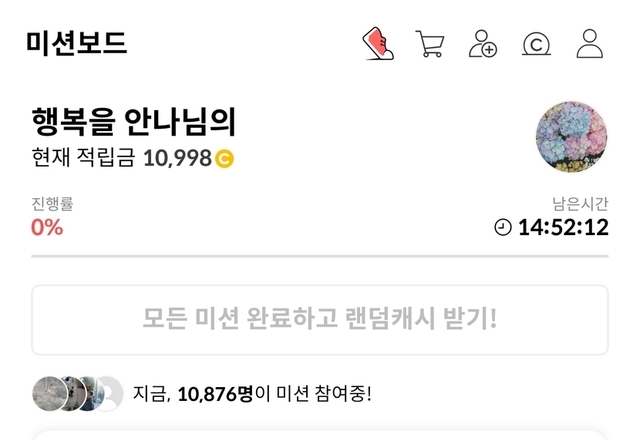This screenshot has height=440, width=640.
Task: Tap the white dog participant avatar
Action: (73, 393)
